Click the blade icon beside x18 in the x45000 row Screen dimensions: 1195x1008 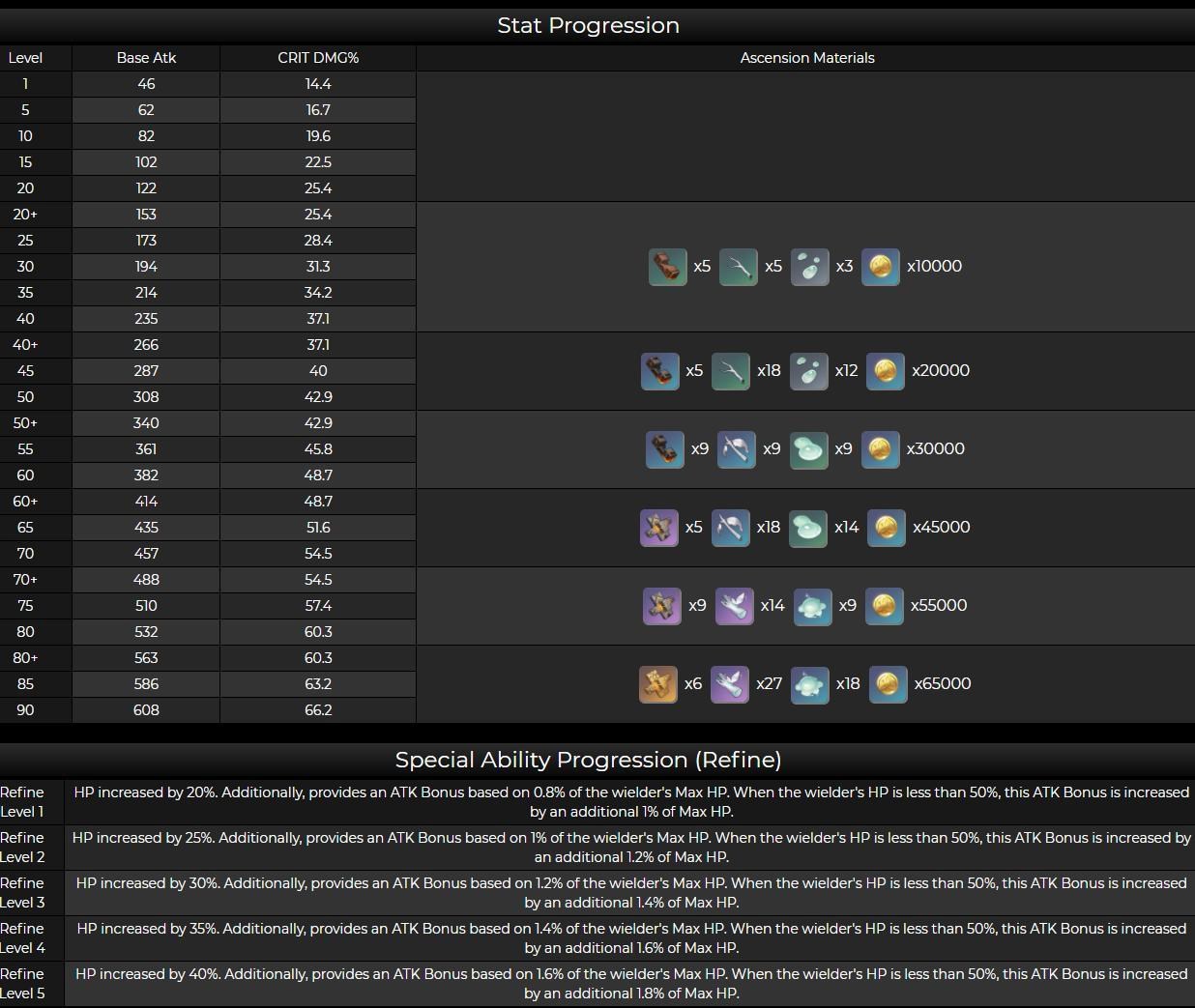click(x=731, y=528)
